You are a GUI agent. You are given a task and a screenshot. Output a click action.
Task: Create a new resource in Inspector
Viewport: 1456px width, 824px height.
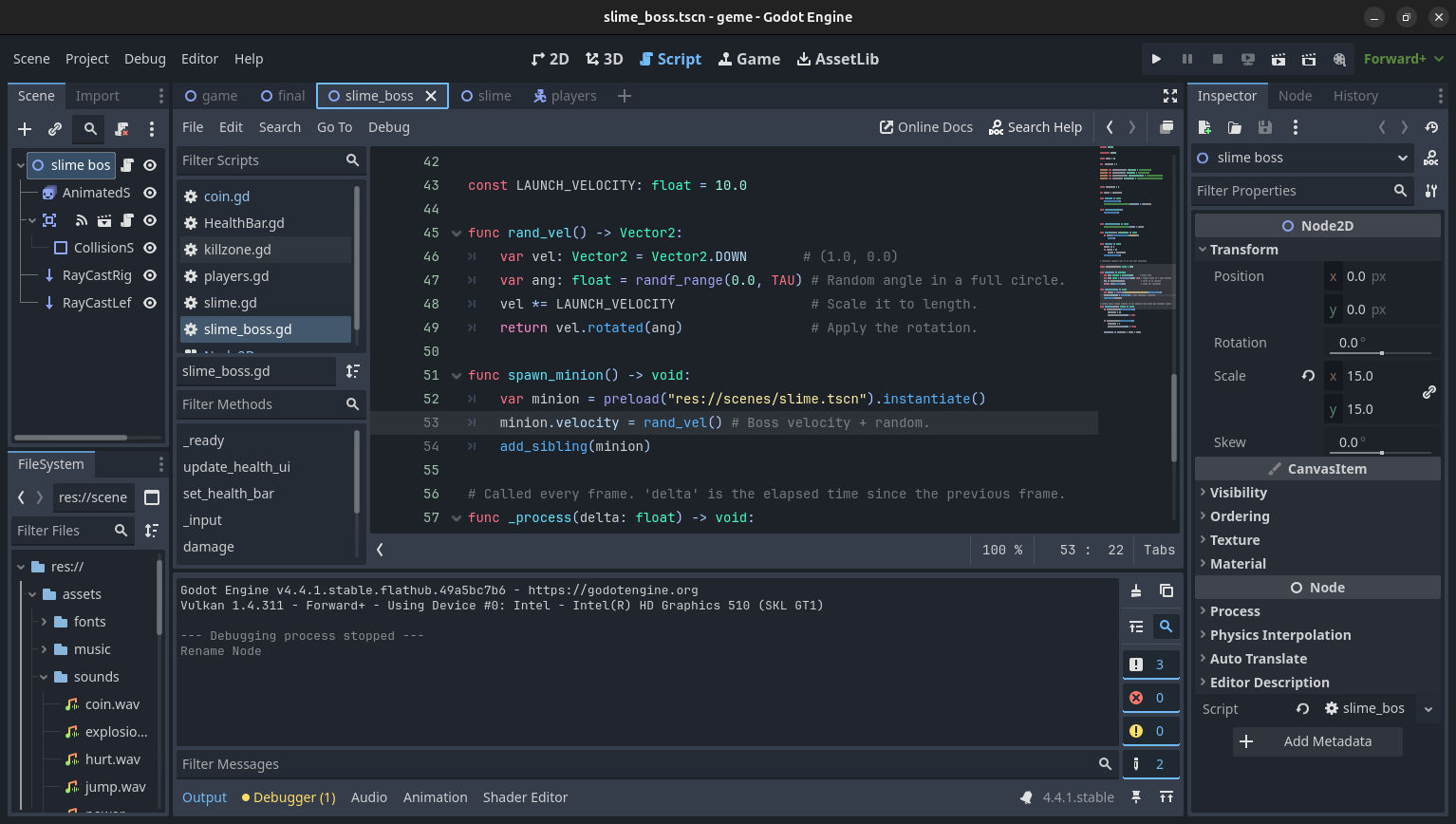tap(1204, 127)
